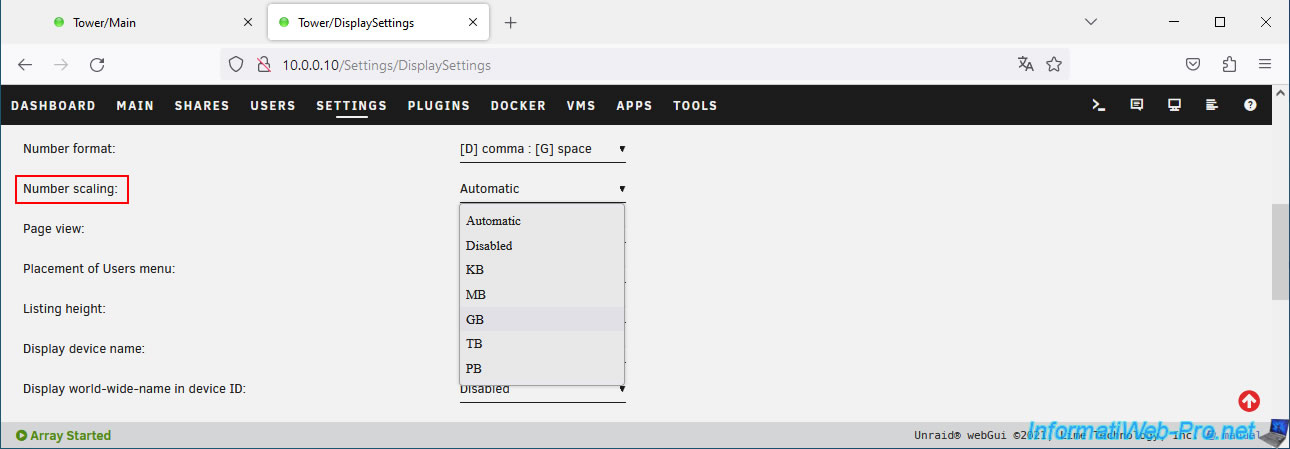Click the red back-to-top arrow
1290x449 pixels.
pos(1249,401)
